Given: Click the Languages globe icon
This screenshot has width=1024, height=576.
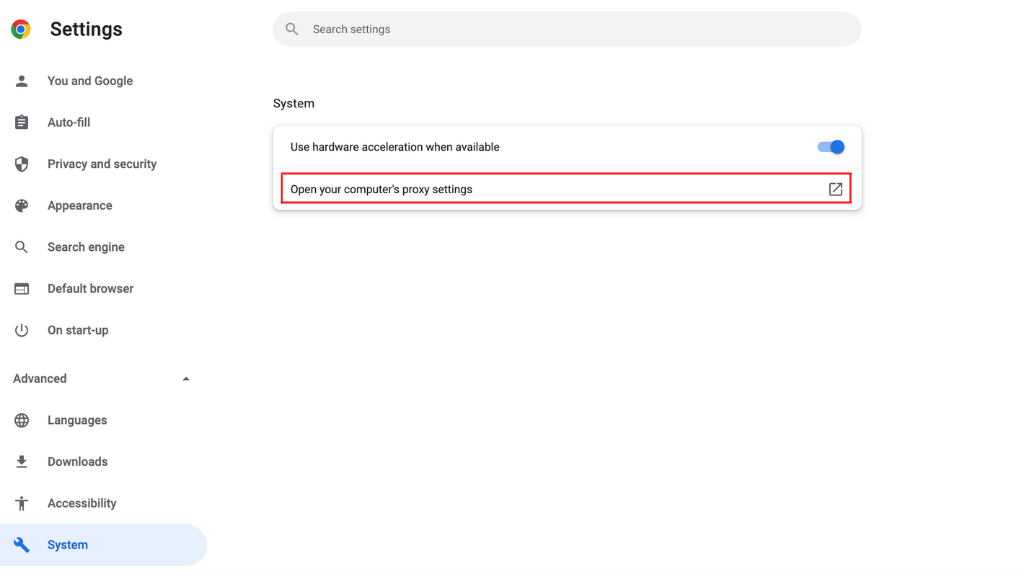Looking at the screenshot, I should pos(21,420).
